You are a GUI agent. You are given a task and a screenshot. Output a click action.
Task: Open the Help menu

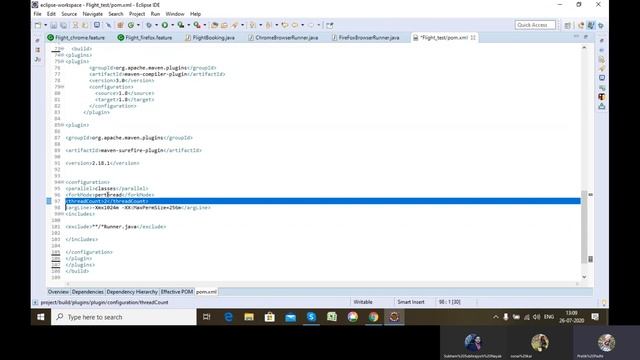click(x=195, y=14)
